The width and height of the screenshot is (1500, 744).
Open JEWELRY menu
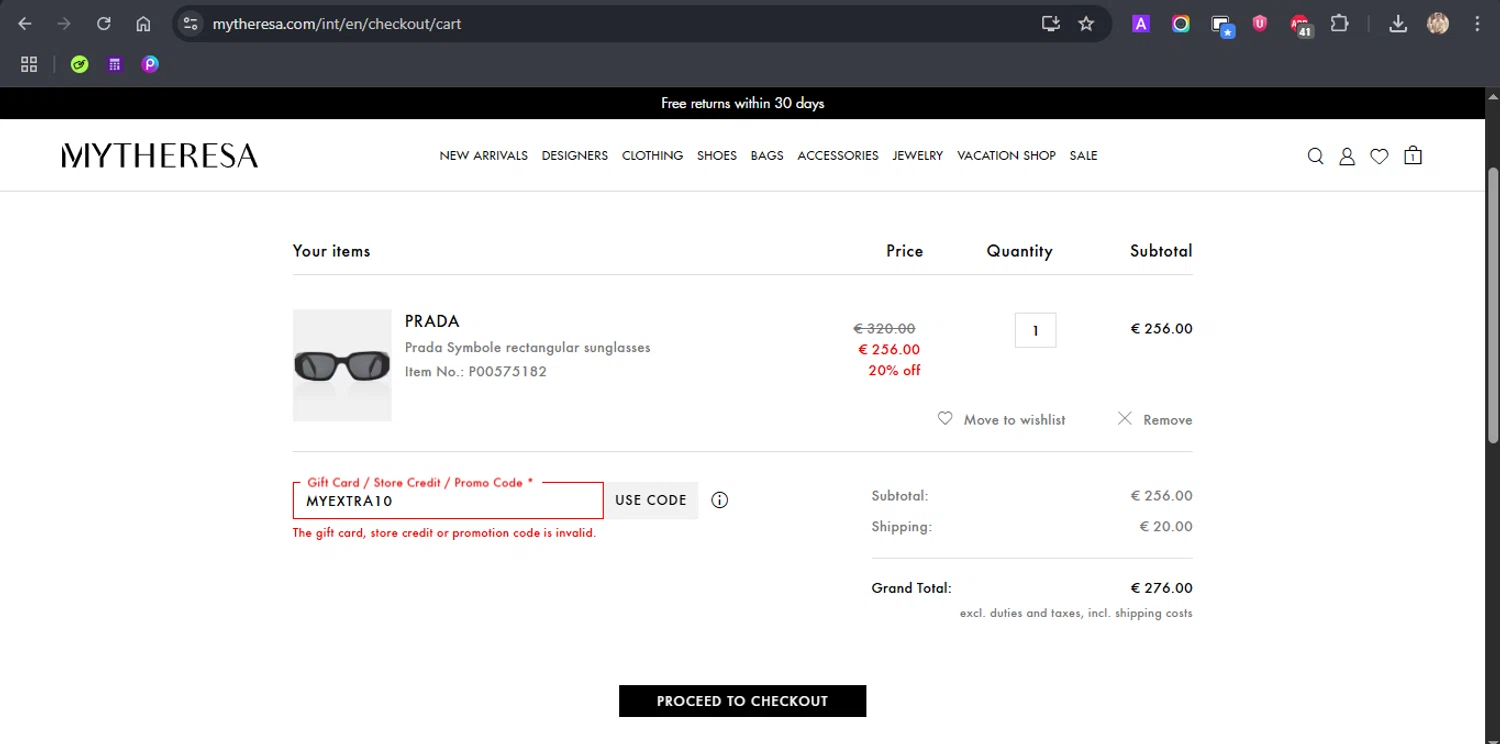(918, 156)
